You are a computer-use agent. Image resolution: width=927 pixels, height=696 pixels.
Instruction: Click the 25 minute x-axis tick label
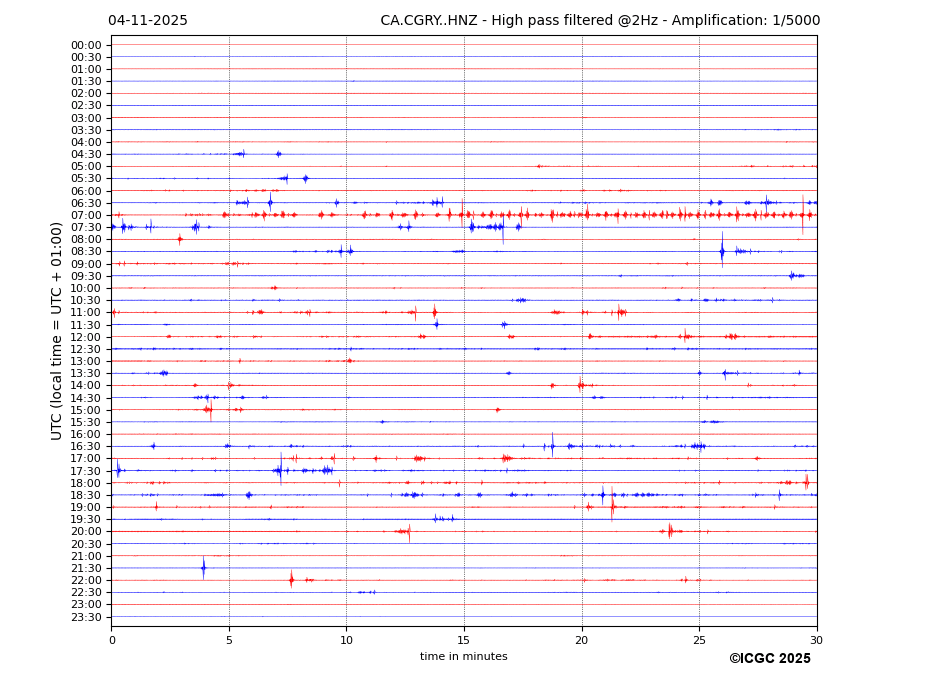(x=699, y=640)
